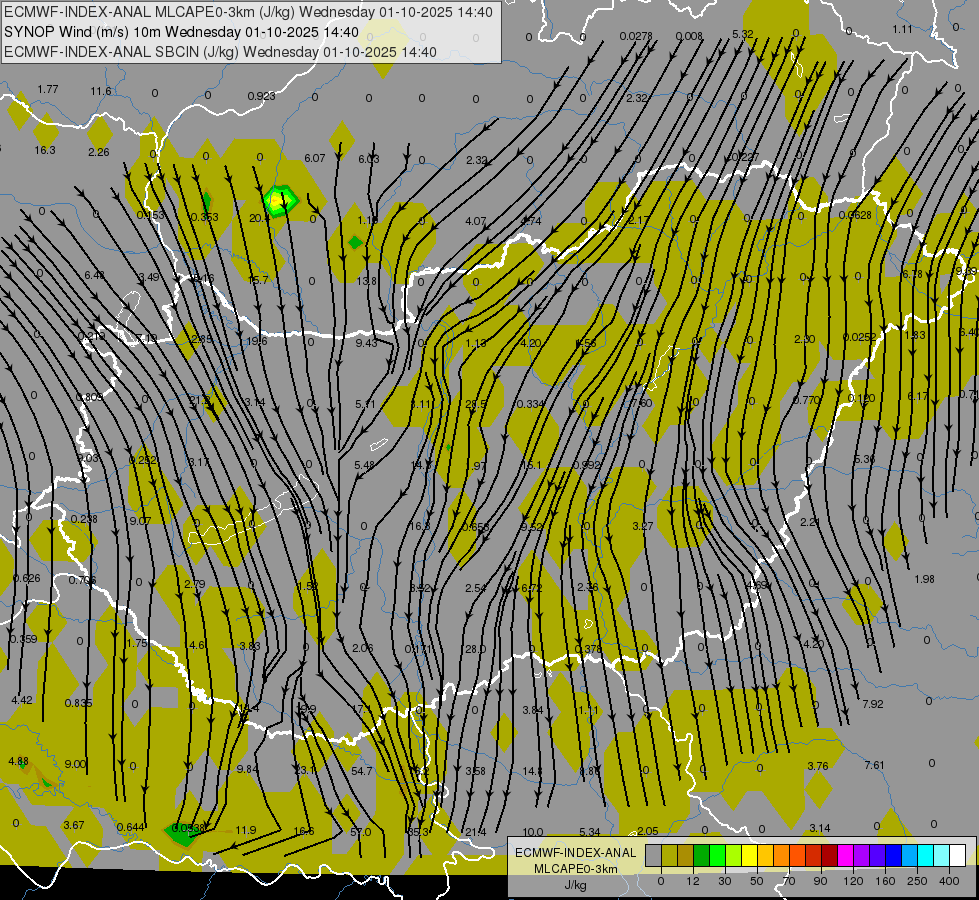The width and height of the screenshot is (979, 900).
Task: Click the map value 0.835
Action: pos(79,703)
